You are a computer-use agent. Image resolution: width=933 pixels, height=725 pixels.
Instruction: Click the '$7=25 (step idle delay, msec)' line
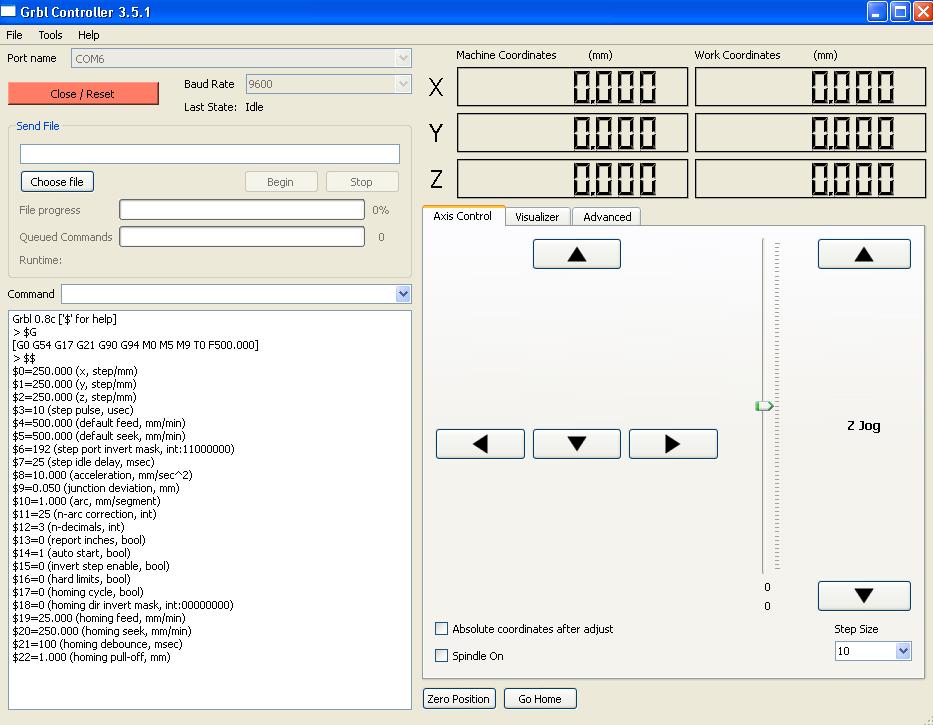tap(83, 462)
